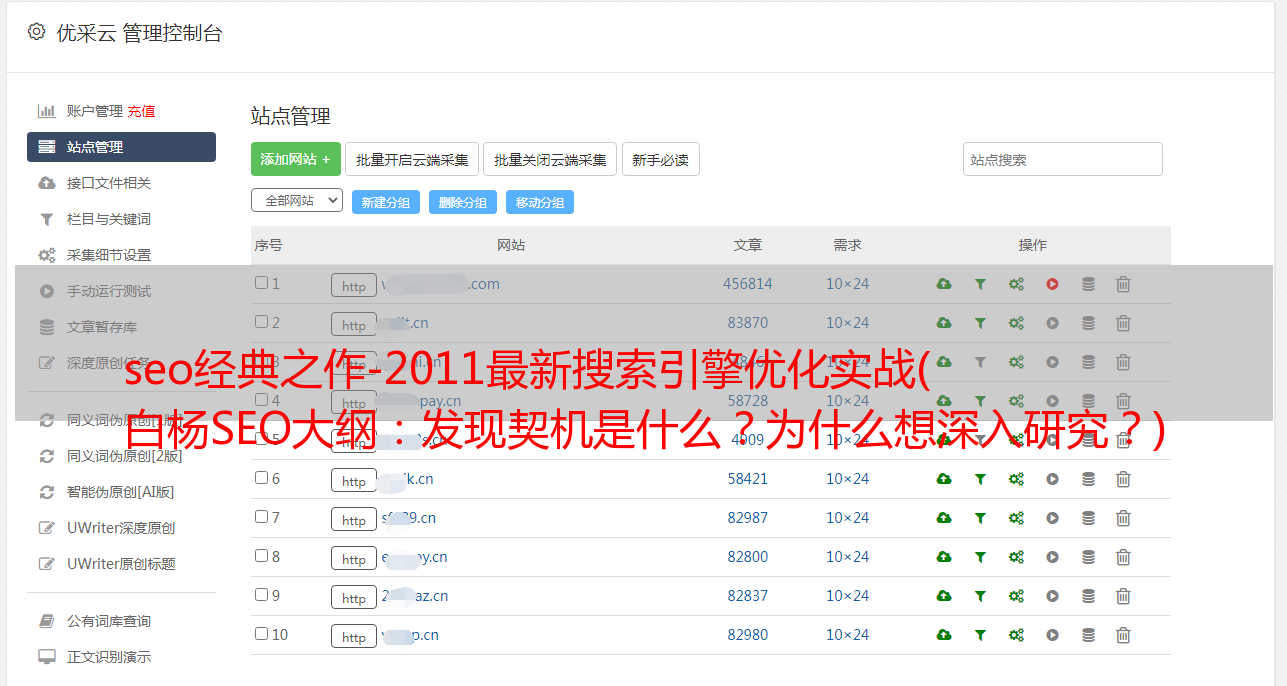Viewport: 1287px width, 686px height.
Task: Click cloud upload icon in row 10
Action: pos(944,635)
